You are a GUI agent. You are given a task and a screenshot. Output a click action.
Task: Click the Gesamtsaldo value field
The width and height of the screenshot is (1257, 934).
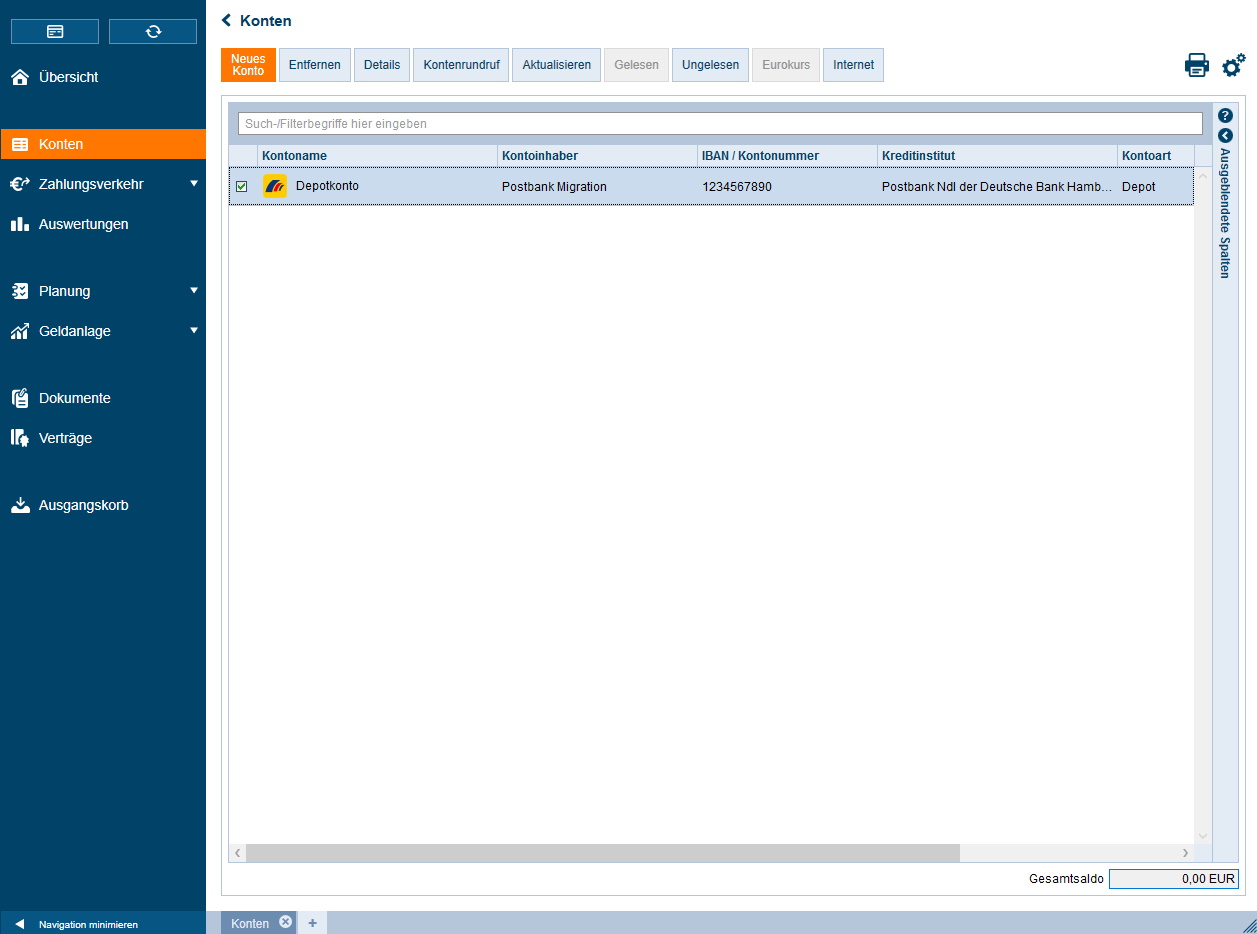1174,879
